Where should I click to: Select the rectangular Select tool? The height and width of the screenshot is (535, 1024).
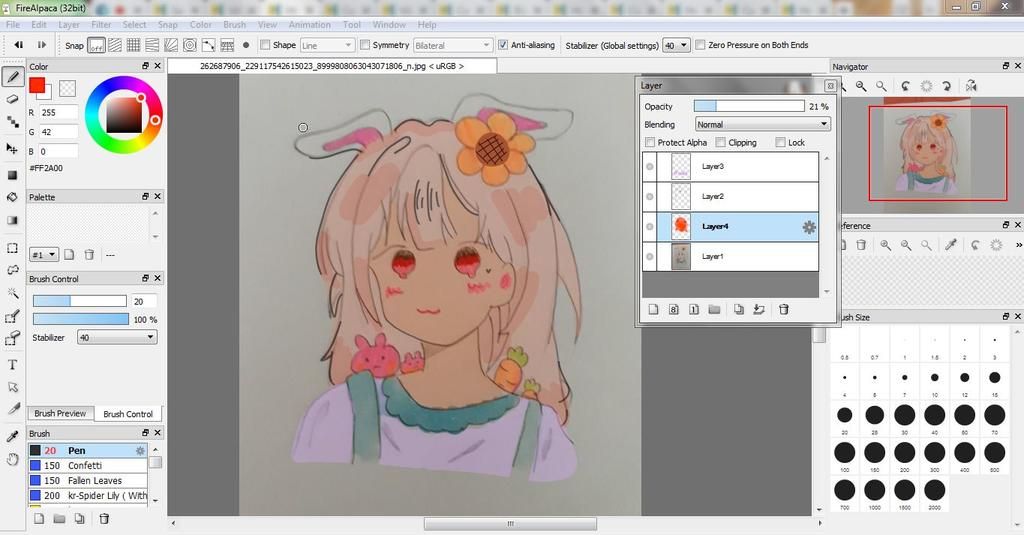(x=12, y=248)
